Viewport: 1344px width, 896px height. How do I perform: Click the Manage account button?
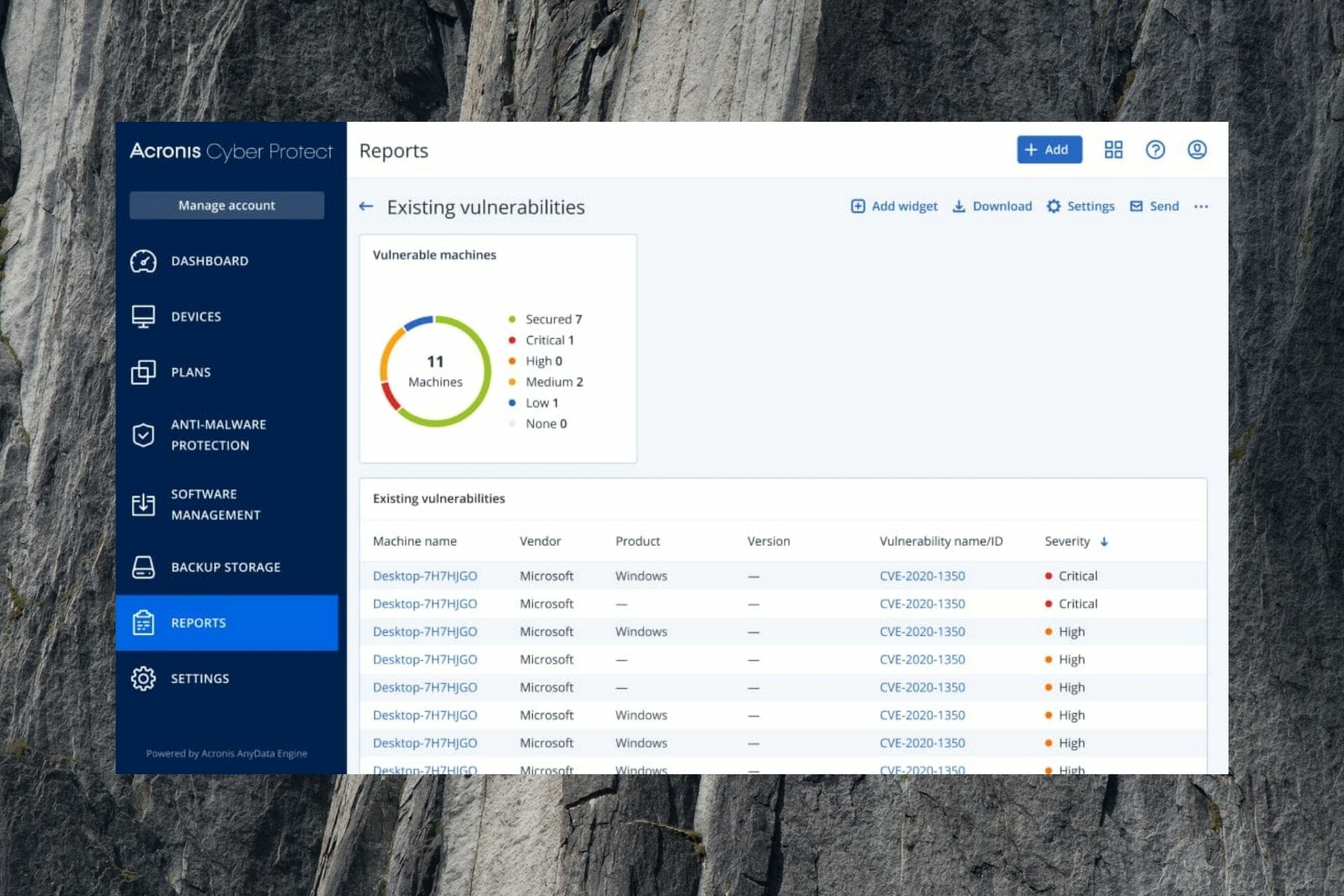click(227, 205)
